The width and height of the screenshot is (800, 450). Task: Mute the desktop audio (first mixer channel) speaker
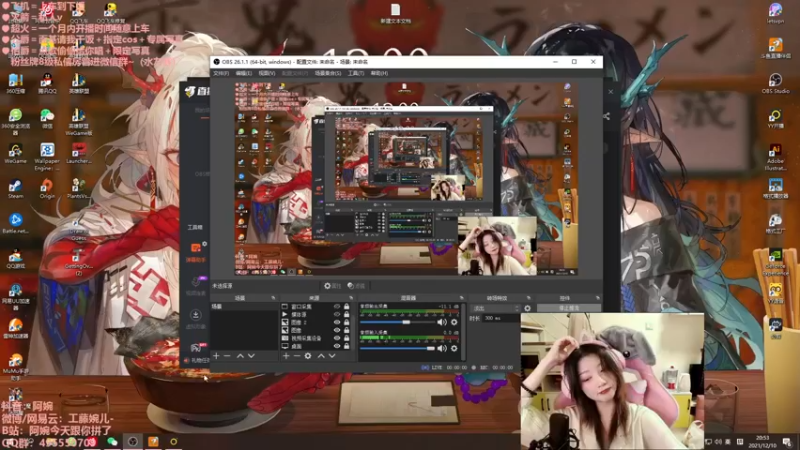[x=442, y=322]
